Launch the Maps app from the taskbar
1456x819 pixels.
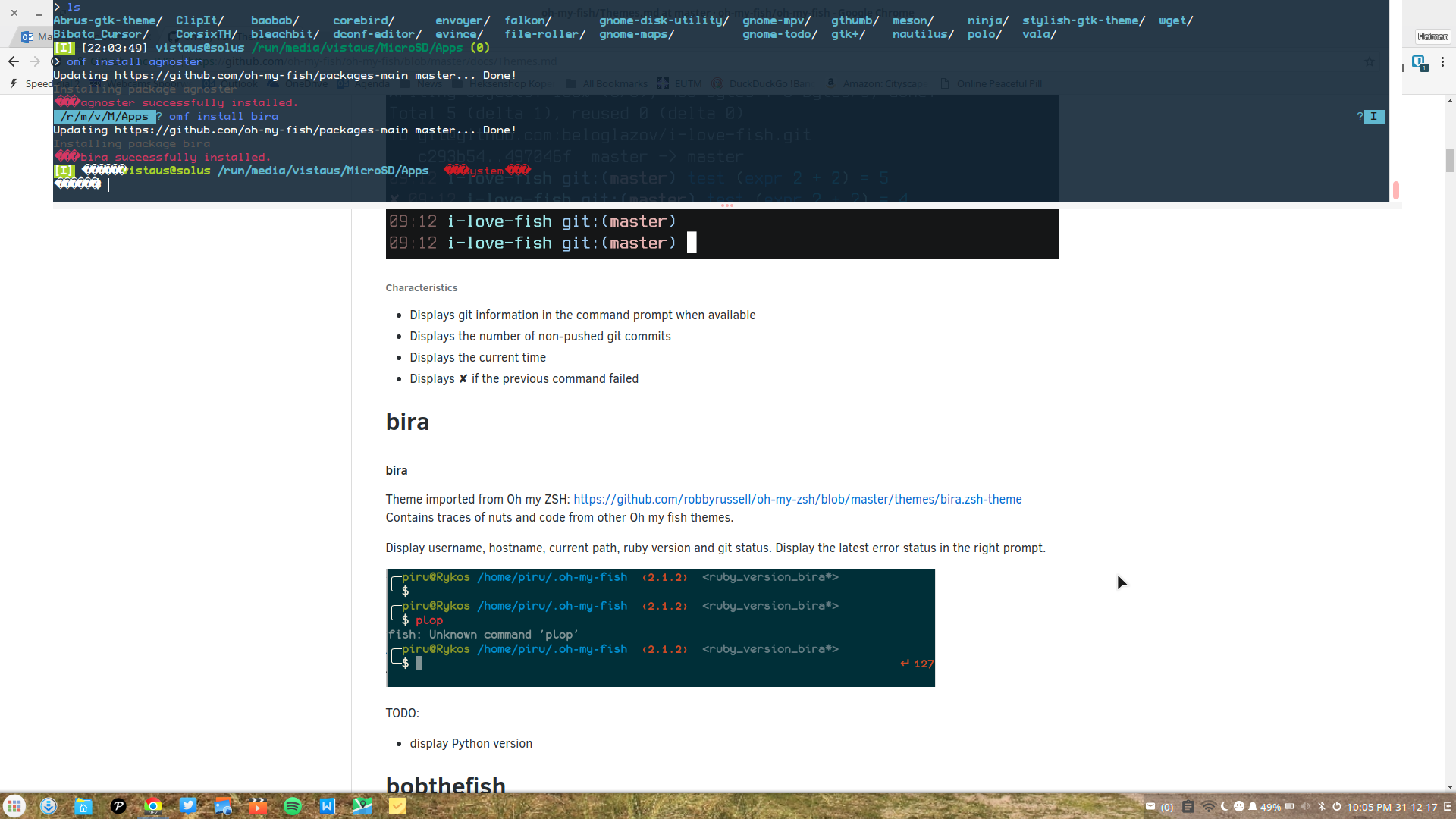point(362,806)
